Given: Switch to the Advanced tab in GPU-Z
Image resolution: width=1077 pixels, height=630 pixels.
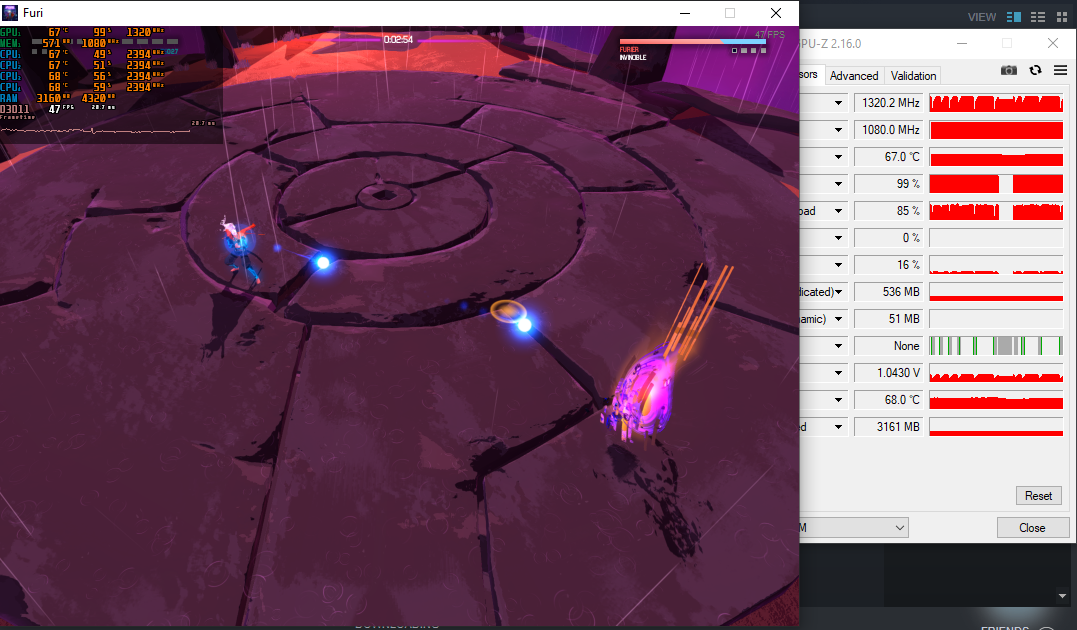Looking at the screenshot, I should tap(854, 76).
